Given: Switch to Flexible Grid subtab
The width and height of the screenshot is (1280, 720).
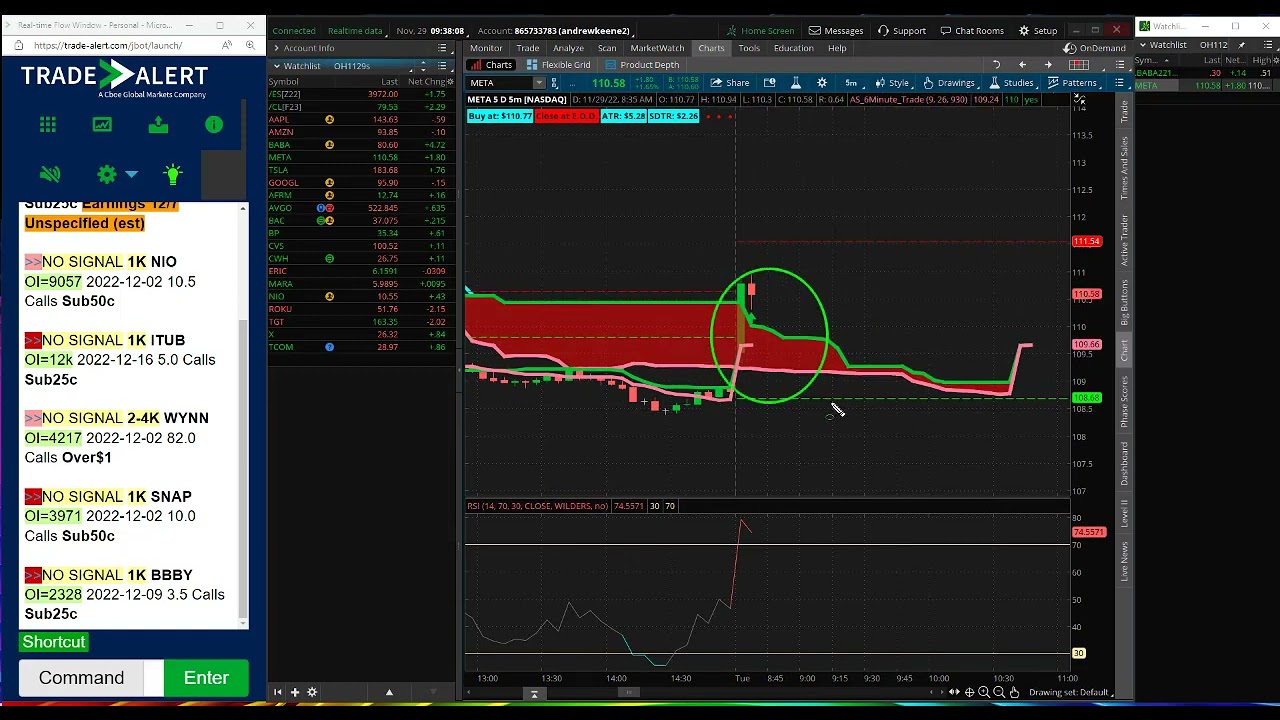Looking at the screenshot, I should pyautogui.click(x=559, y=65).
